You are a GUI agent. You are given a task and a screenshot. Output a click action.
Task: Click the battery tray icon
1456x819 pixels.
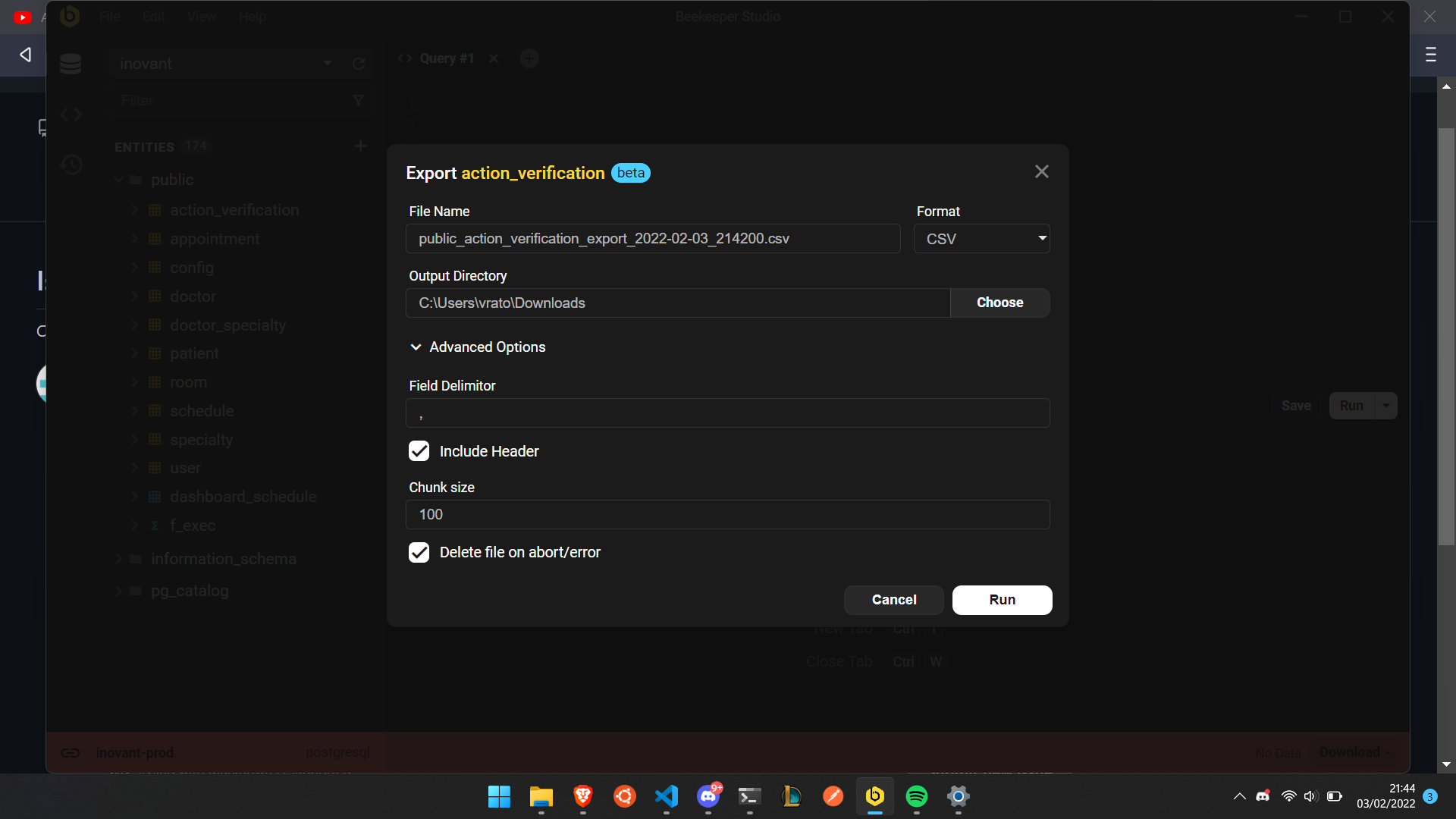tap(1335, 796)
